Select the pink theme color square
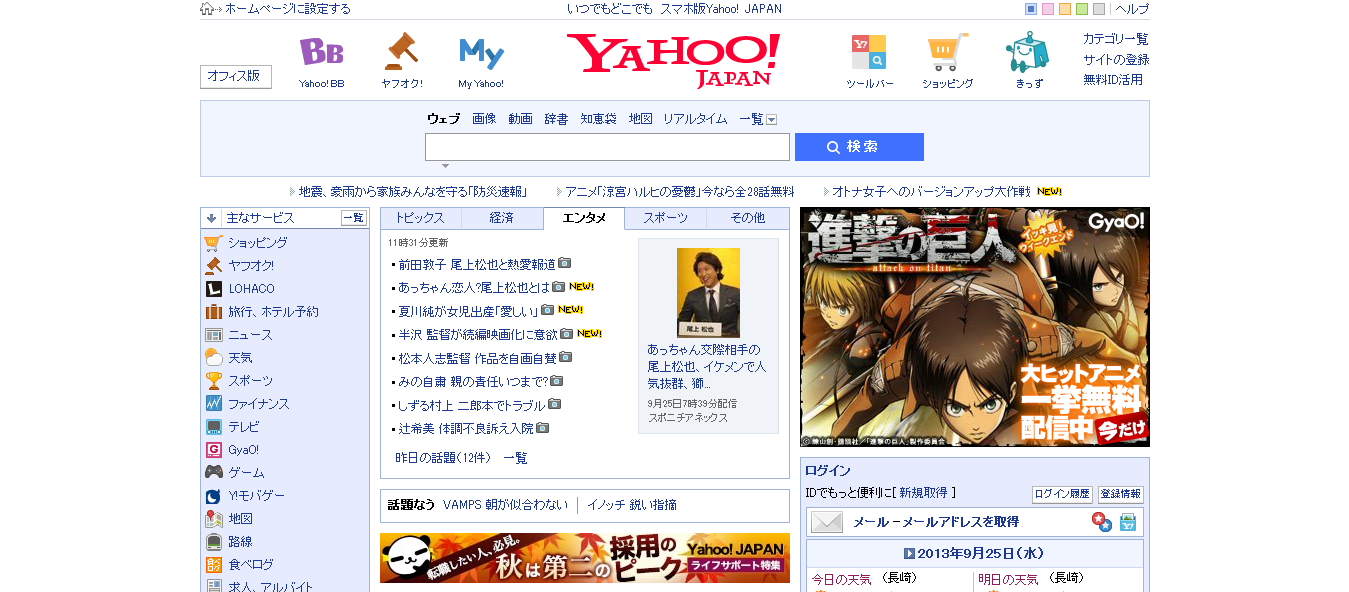 tap(1048, 9)
